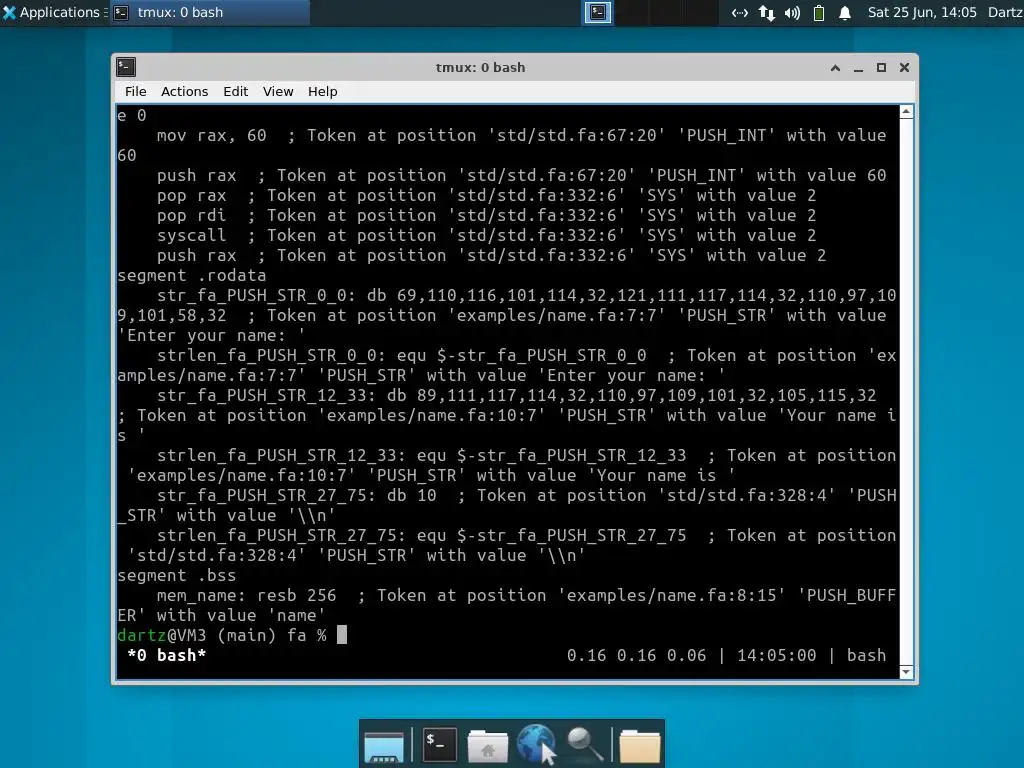Image resolution: width=1024 pixels, height=768 pixels.
Task: Click the shell prompt cursor after fa %
Action: (342, 635)
